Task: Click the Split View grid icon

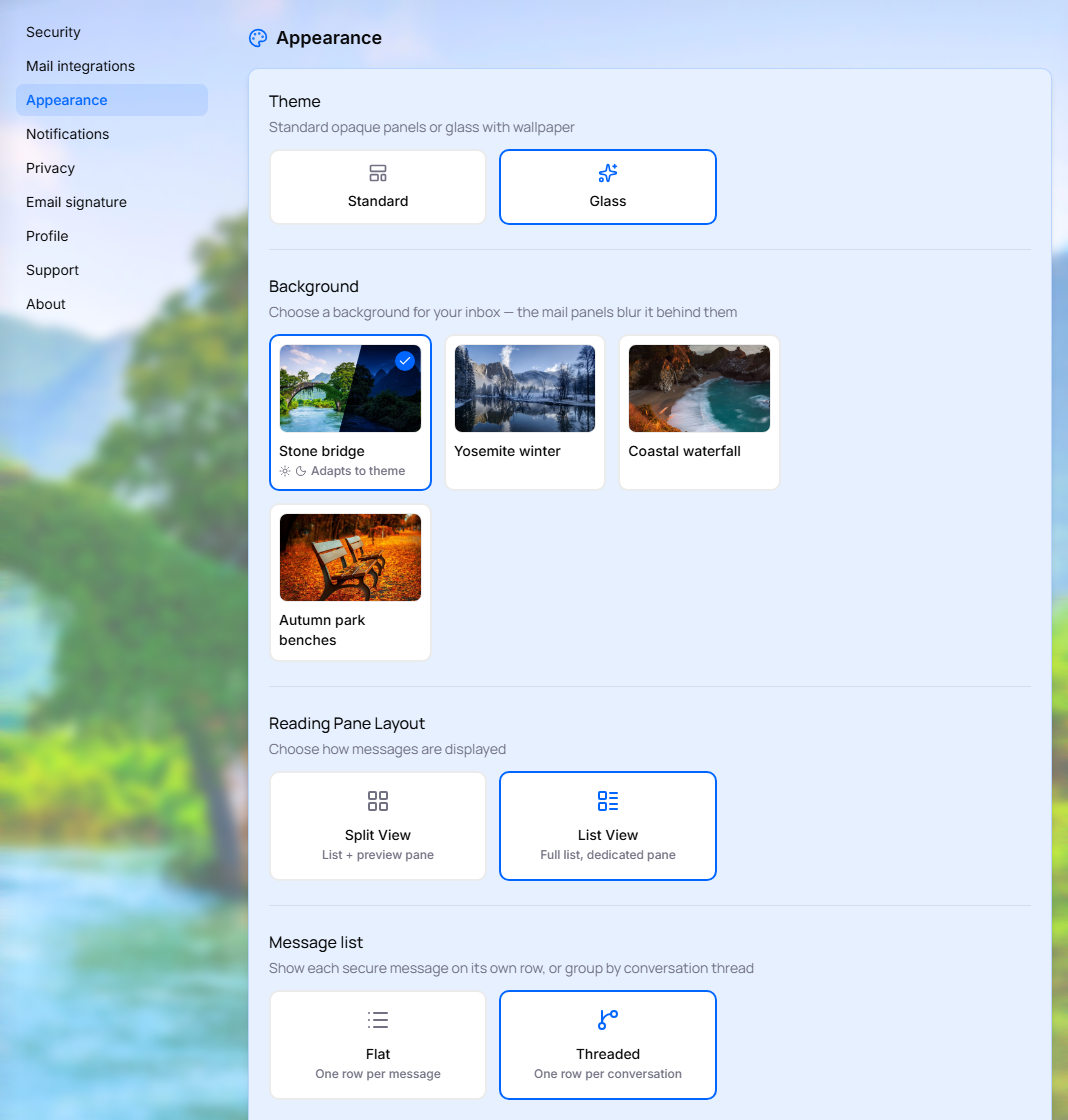Action: click(378, 801)
